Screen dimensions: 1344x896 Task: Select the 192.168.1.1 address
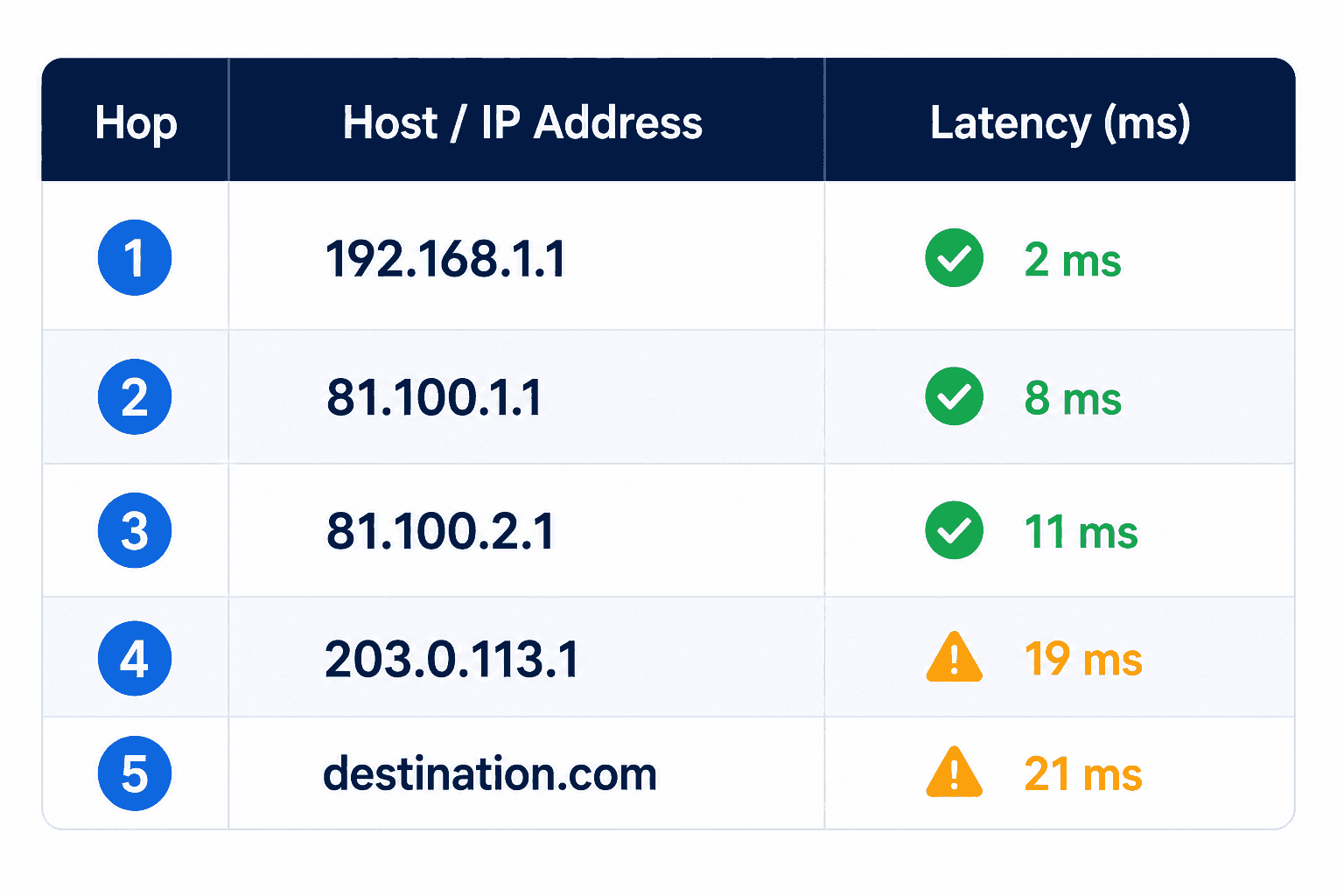[445, 260]
